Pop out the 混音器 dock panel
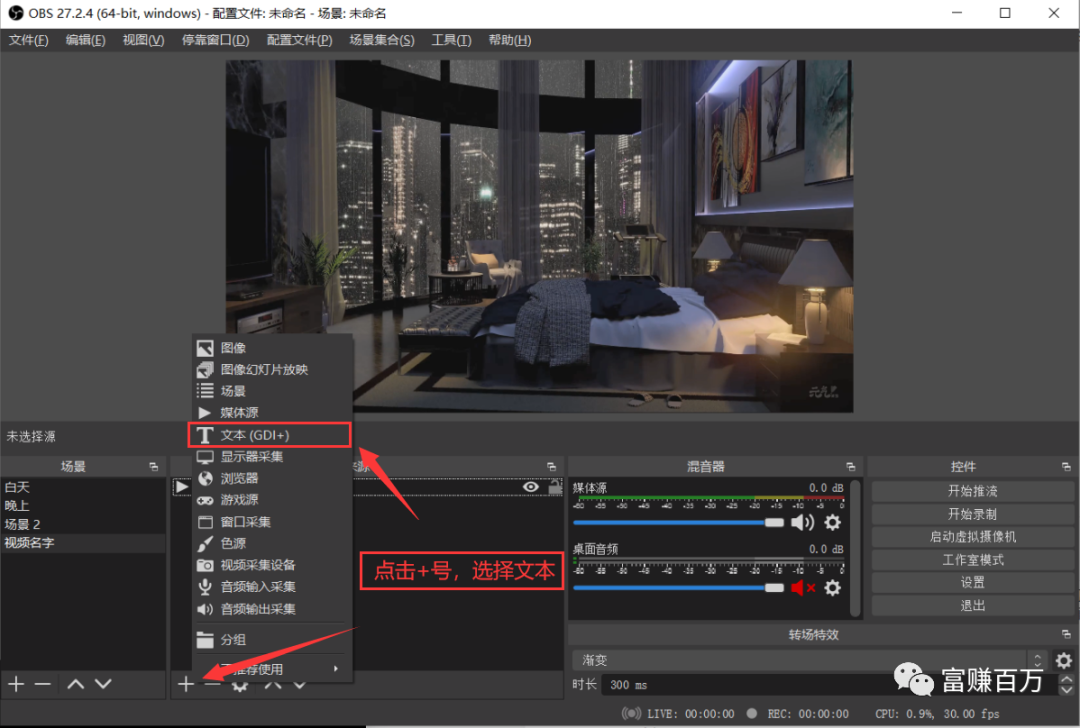The width and height of the screenshot is (1080, 728). (852, 467)
